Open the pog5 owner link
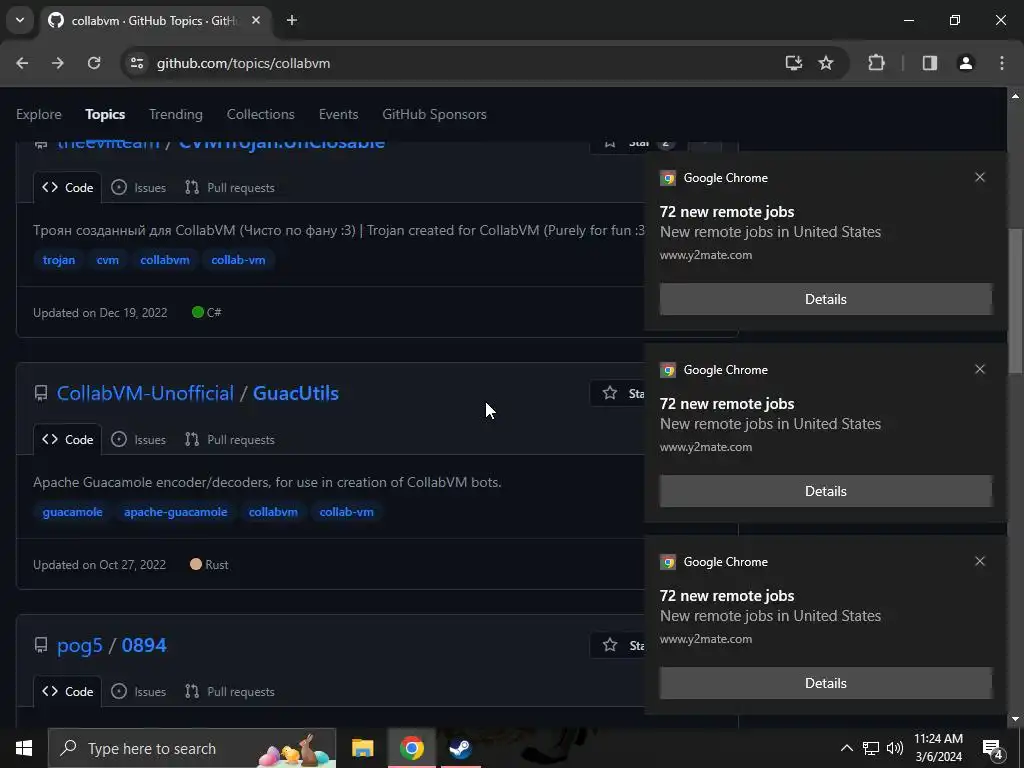This screenshot has height=768, width=1024. tap(80, 645)
